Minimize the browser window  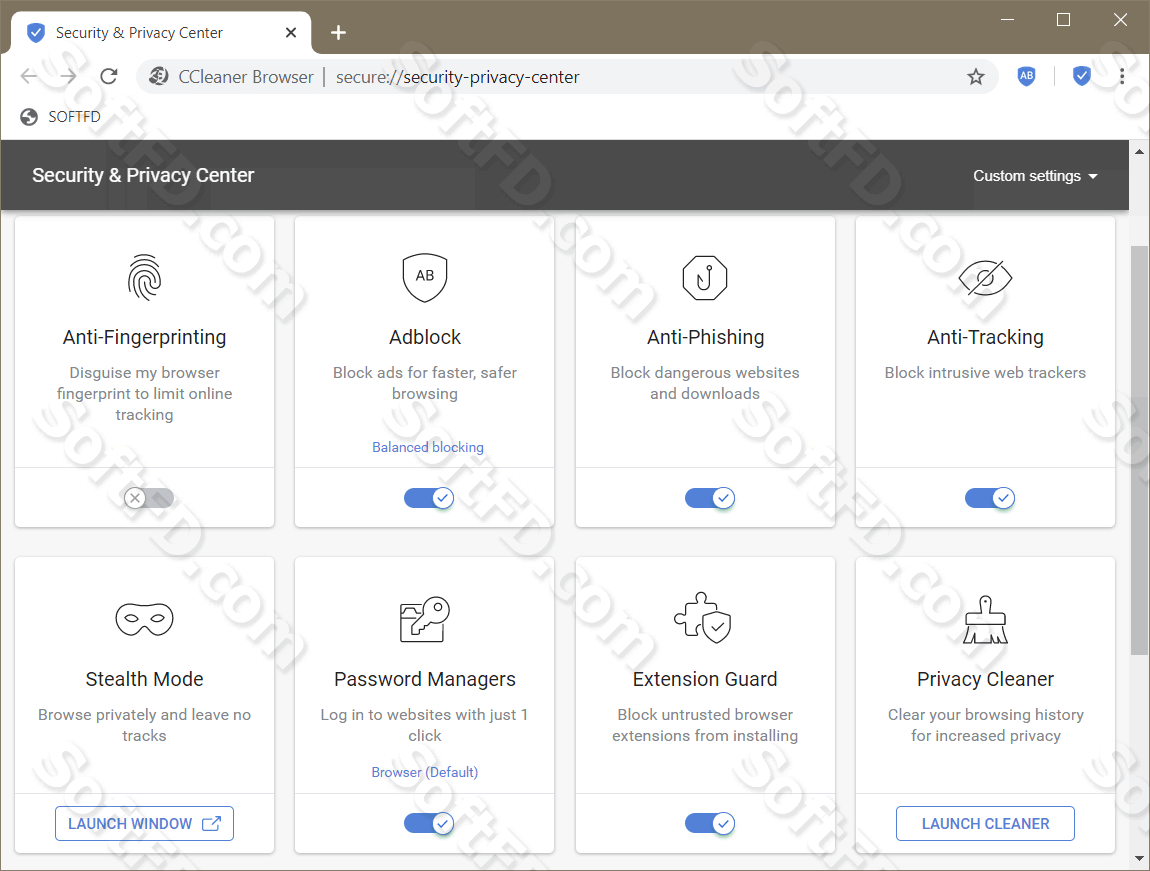[1007, 20]
